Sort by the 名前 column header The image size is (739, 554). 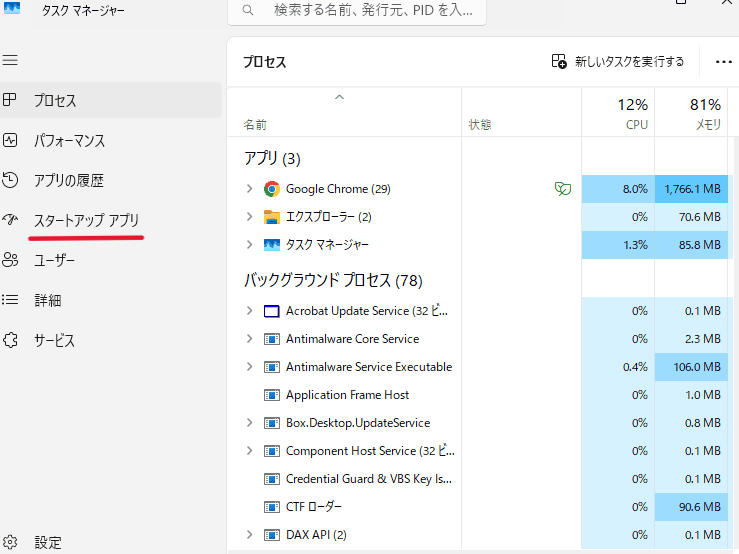(344, 112)
